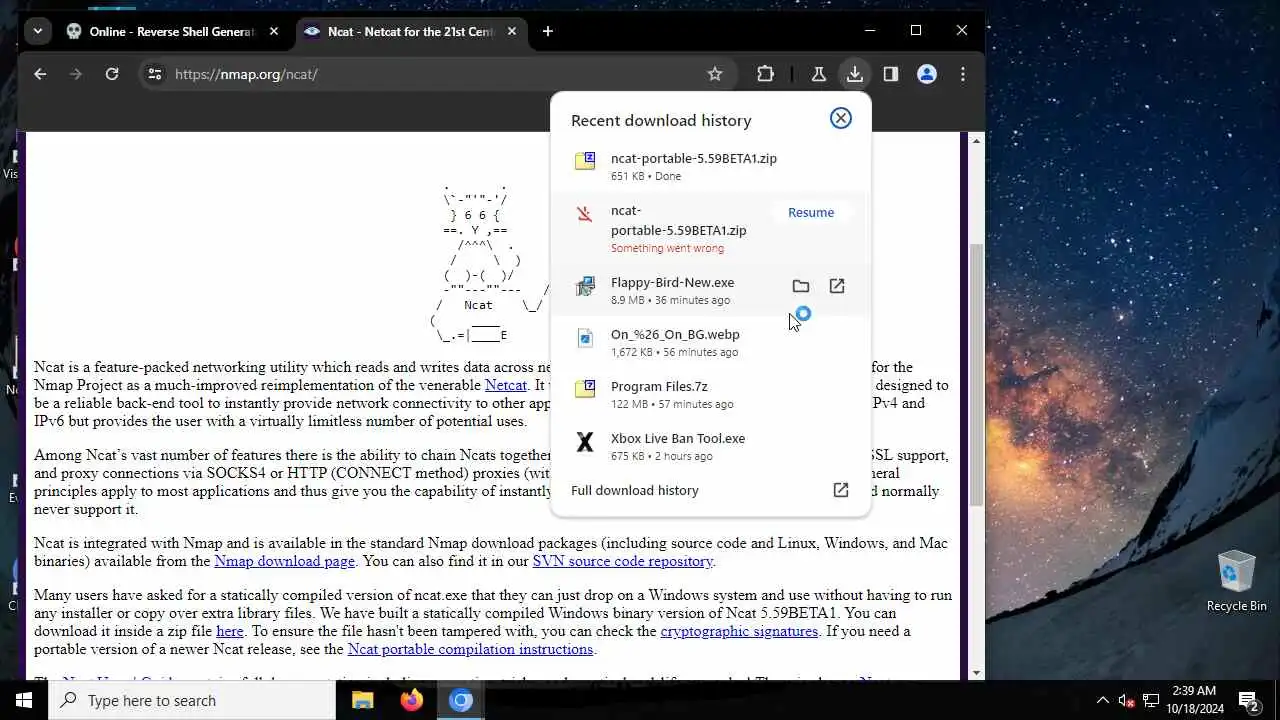Open a new browser tab
Image resolution: width=1280 pixels, height=720 pixels.
pos(547,31)
